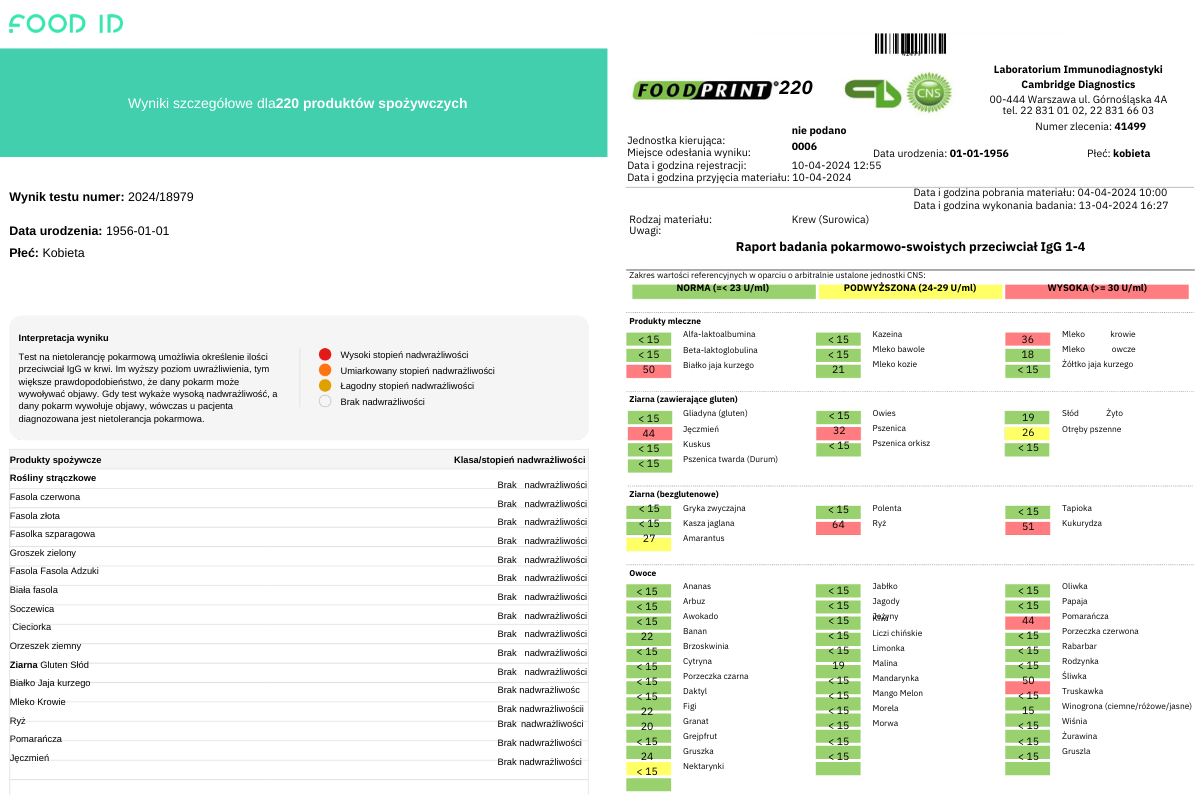This screenshot has width=1200, height=800.
Task: Click the yellow mild sensitivity legend dot
Action: click(325, 385)
